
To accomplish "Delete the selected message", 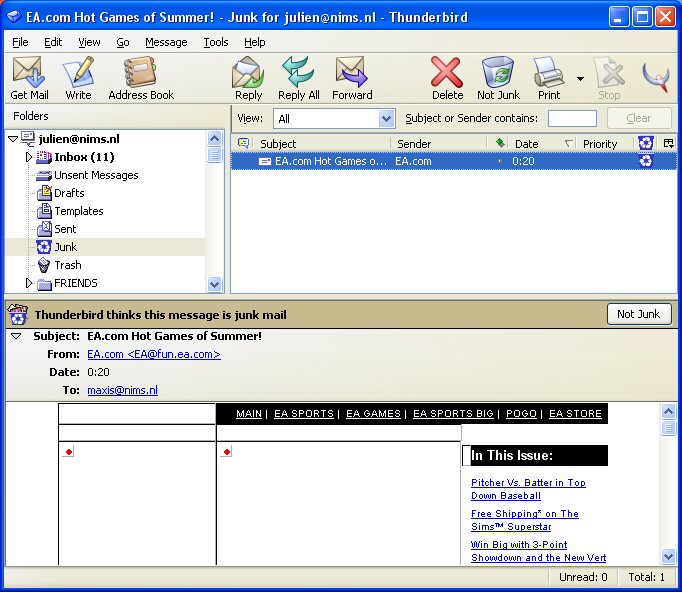I will (x=447, y=78).
